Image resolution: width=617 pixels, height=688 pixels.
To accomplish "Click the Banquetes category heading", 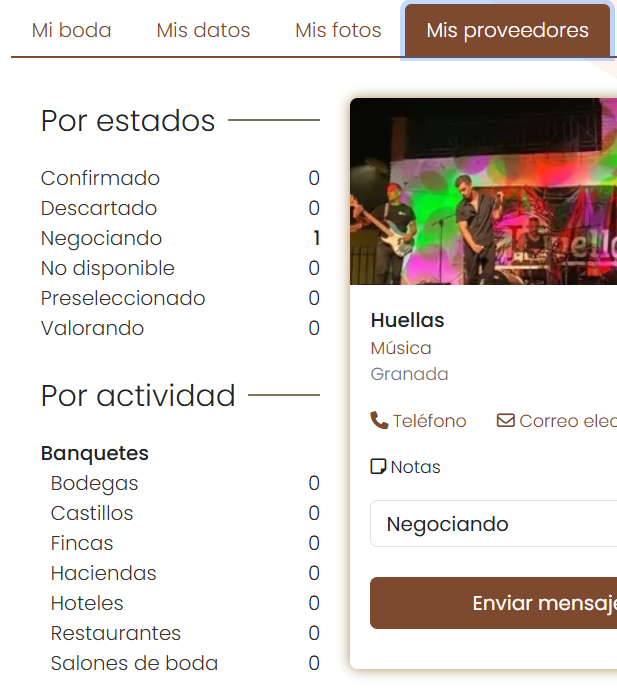I will click(95, 453).
